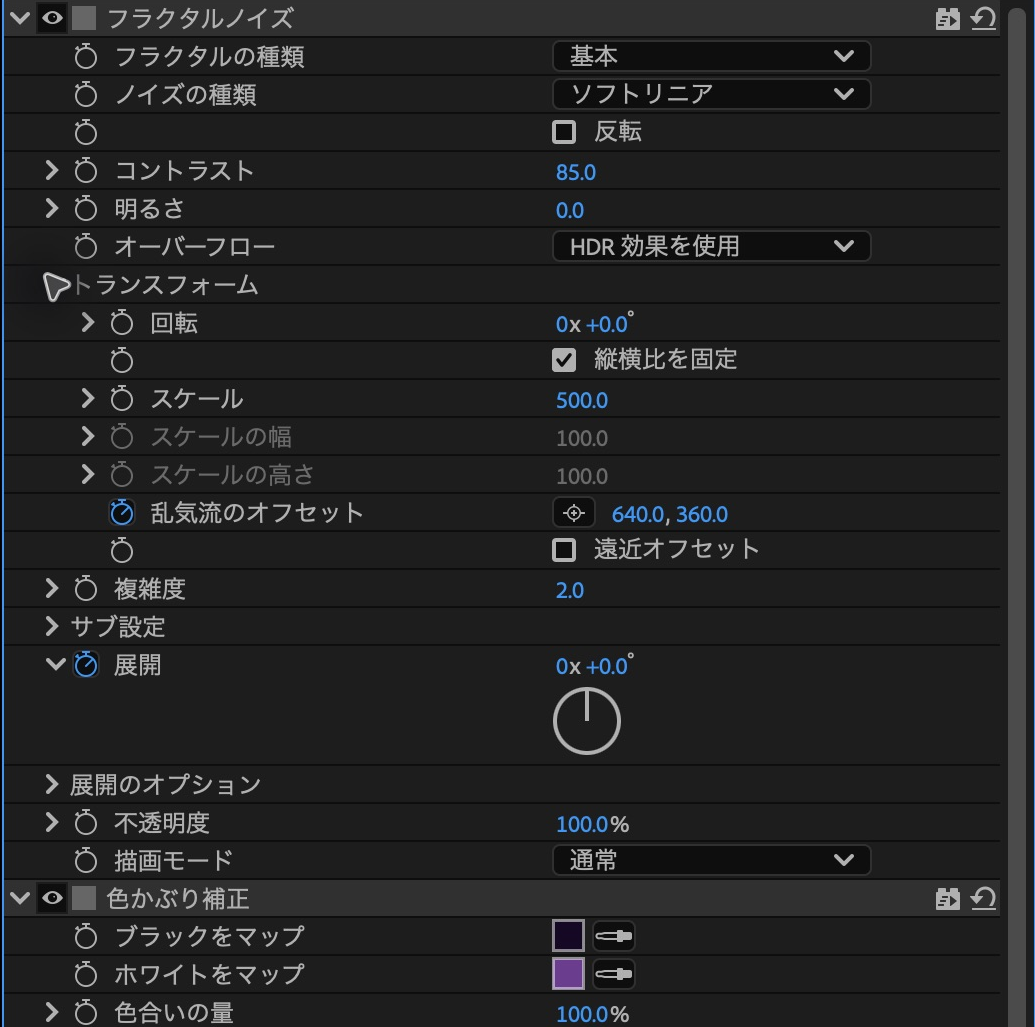Toggle stopwatch for オーバーフロー
The height and width of the screenshot is (1027, 1035).
click(85, 247)
